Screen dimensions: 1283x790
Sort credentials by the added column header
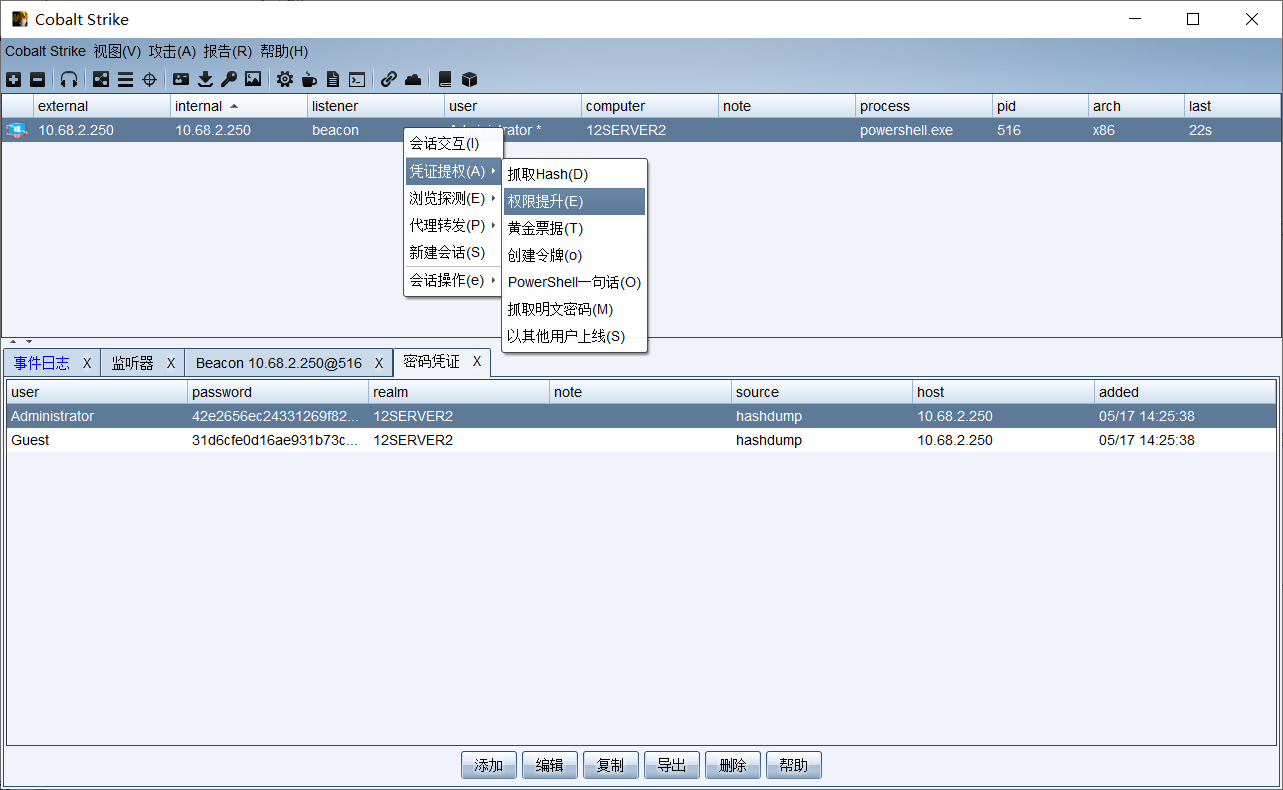[1185, 392]
